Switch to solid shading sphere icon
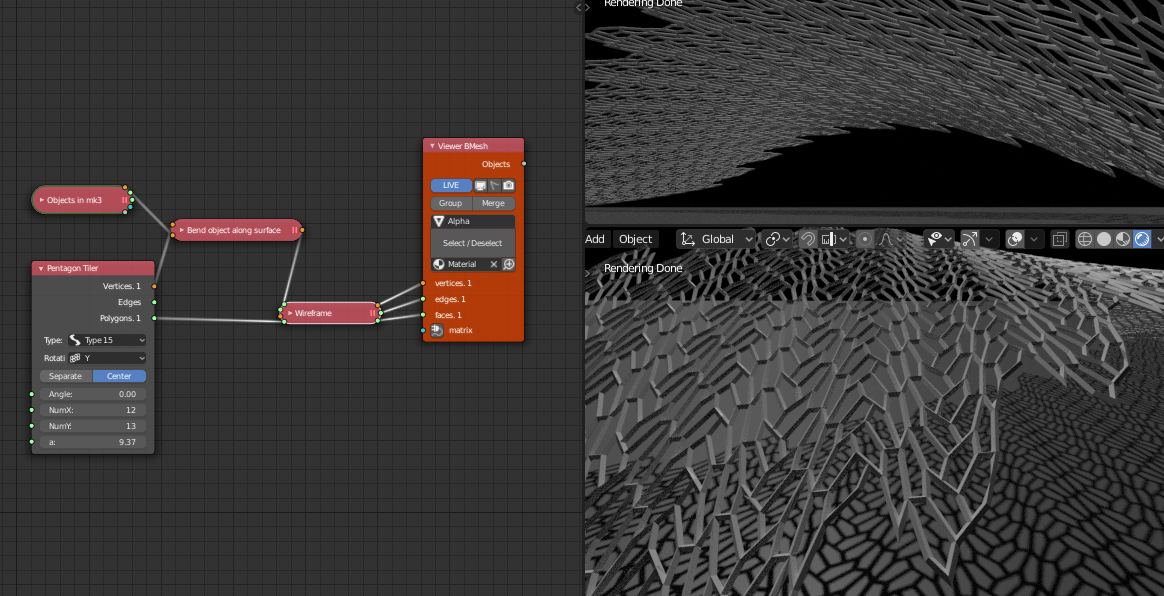1164x596 pixels. (1104, 239)
